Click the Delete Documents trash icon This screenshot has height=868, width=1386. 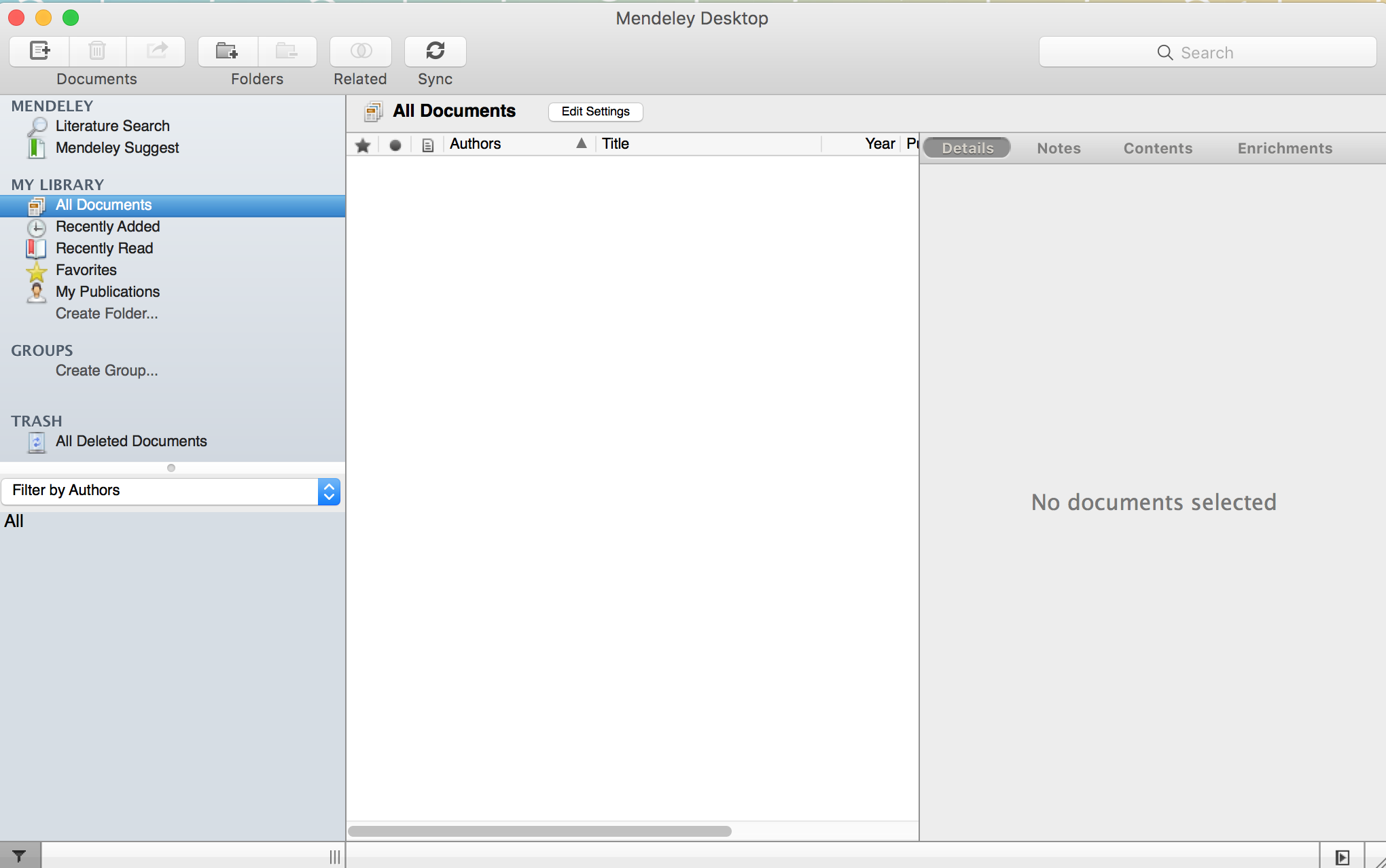97,51
